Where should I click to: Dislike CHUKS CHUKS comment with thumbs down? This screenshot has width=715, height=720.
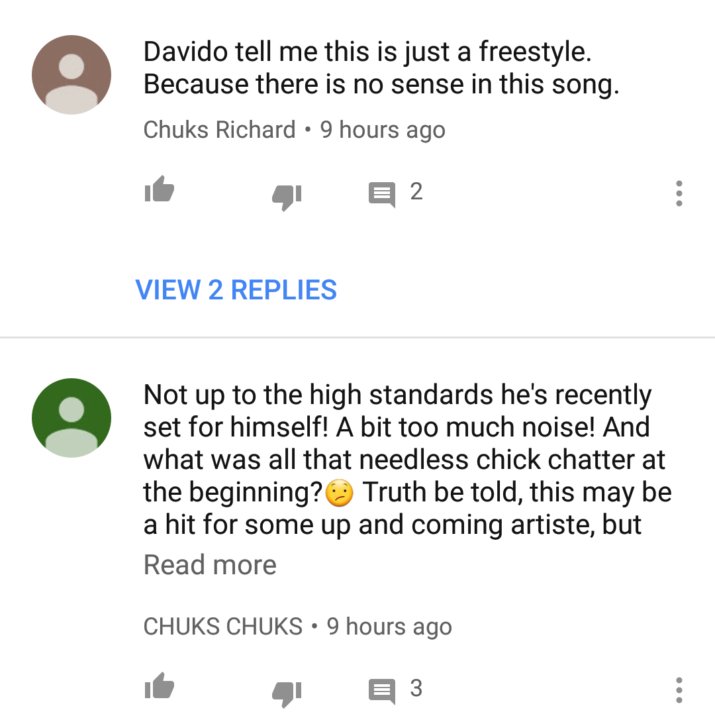click(x=287, y=694)
